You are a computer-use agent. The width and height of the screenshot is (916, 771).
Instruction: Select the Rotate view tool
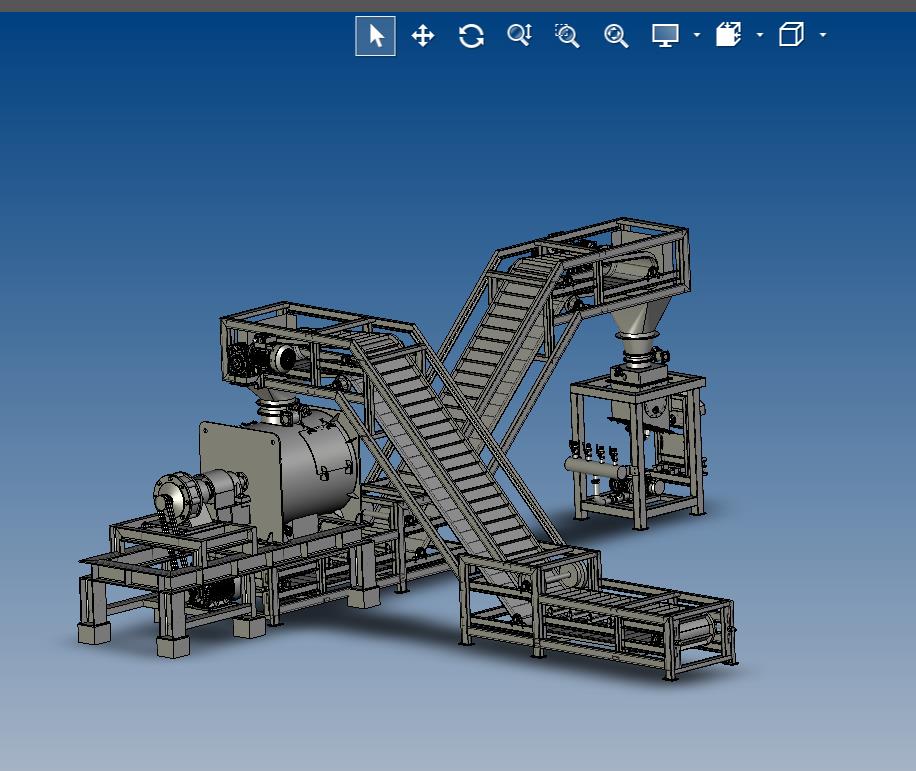(x=471, y=36)
